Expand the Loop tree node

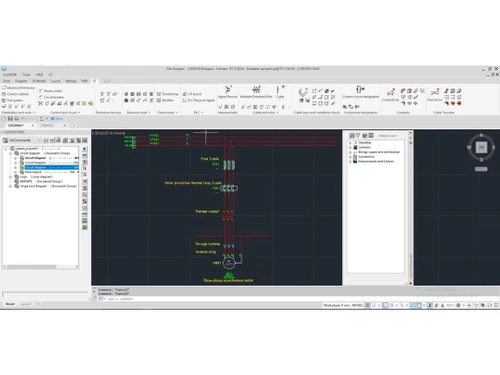click(11, 177)
